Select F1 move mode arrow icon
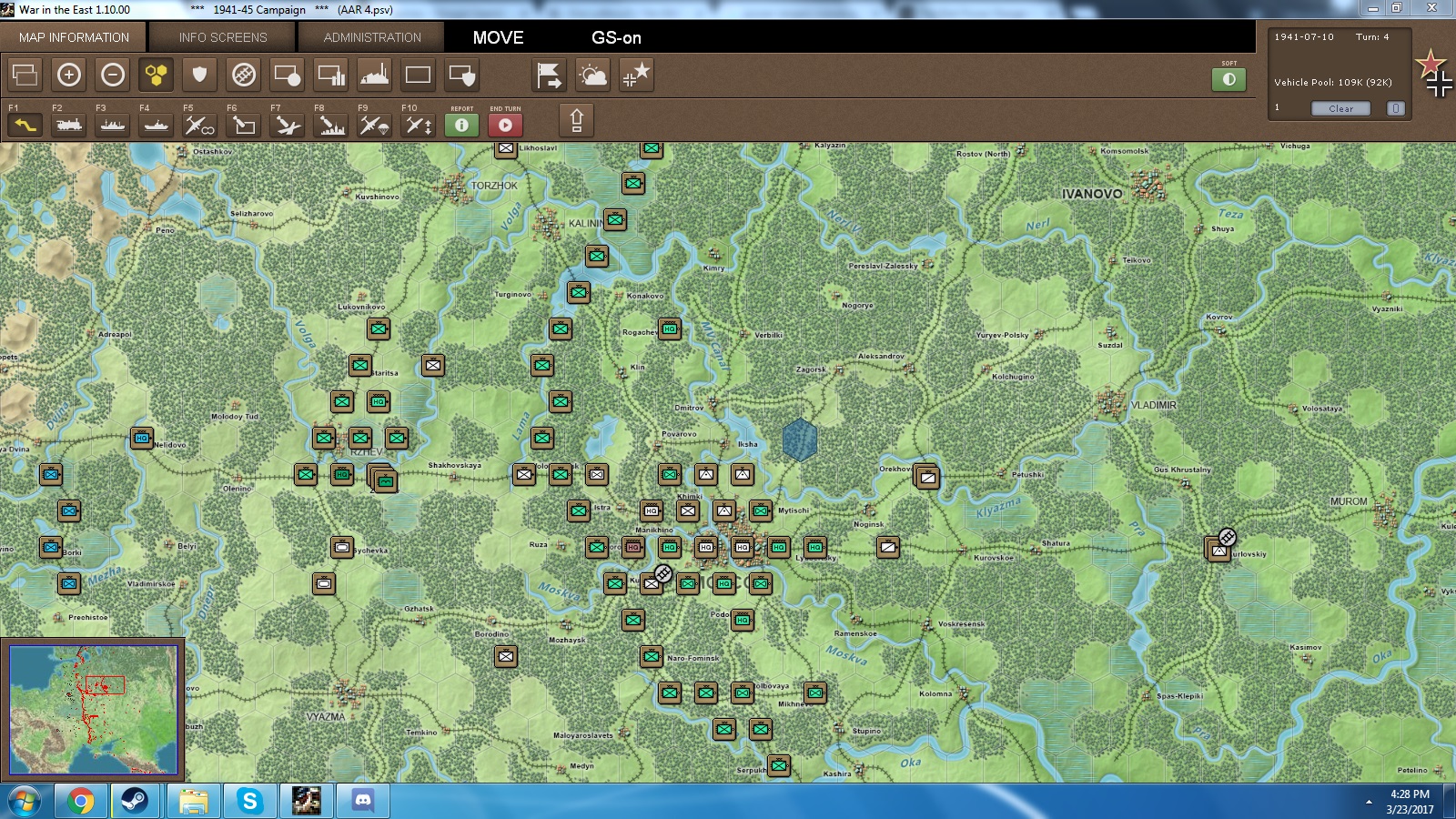 click(x=25, y=125)
